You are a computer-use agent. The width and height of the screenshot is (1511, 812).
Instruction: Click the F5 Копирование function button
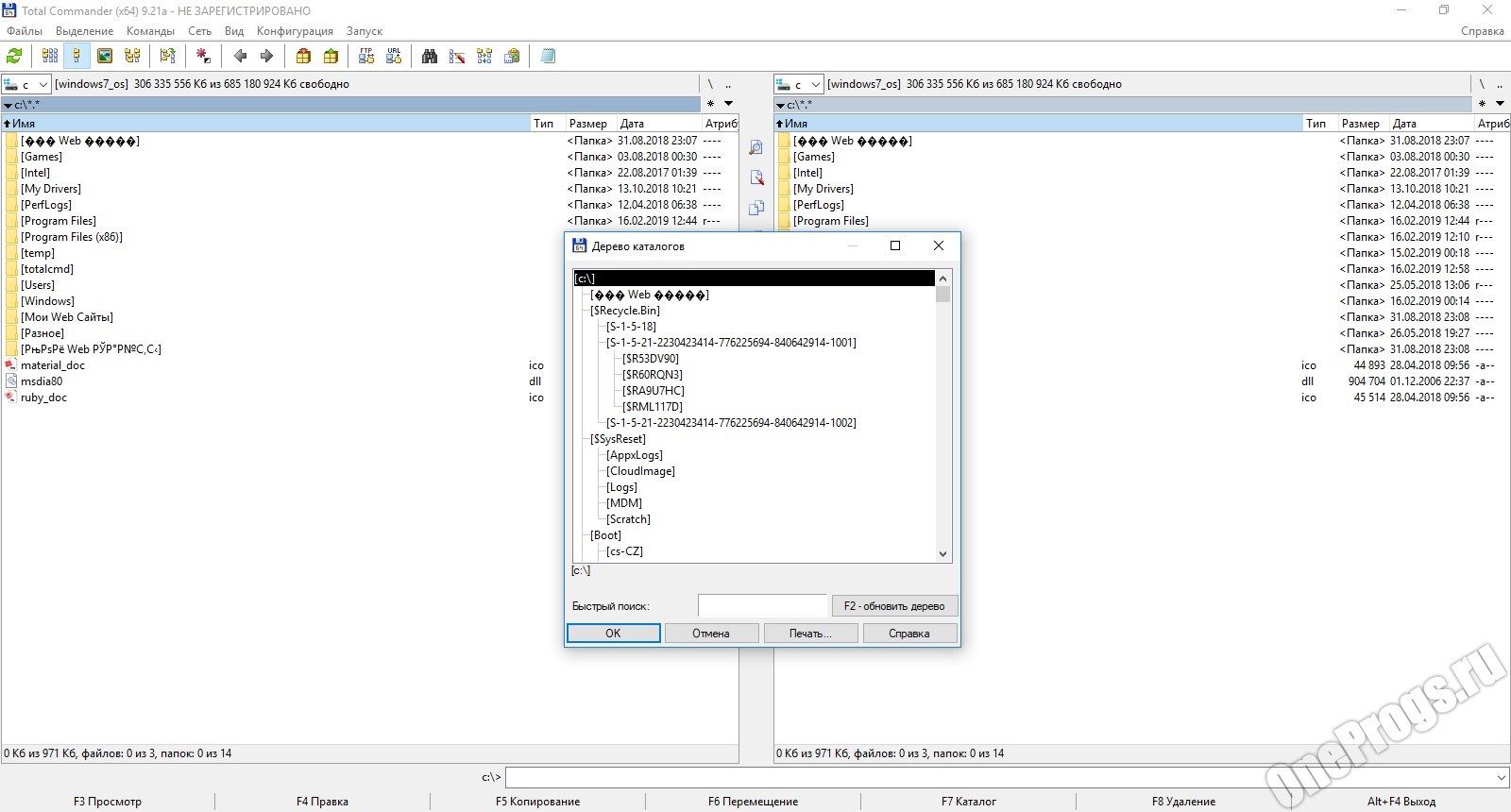click(537, 802)
